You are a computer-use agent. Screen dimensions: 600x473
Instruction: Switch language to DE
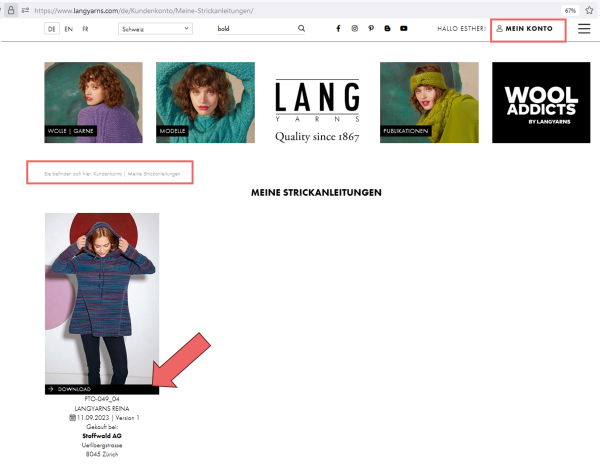(52, 29)
